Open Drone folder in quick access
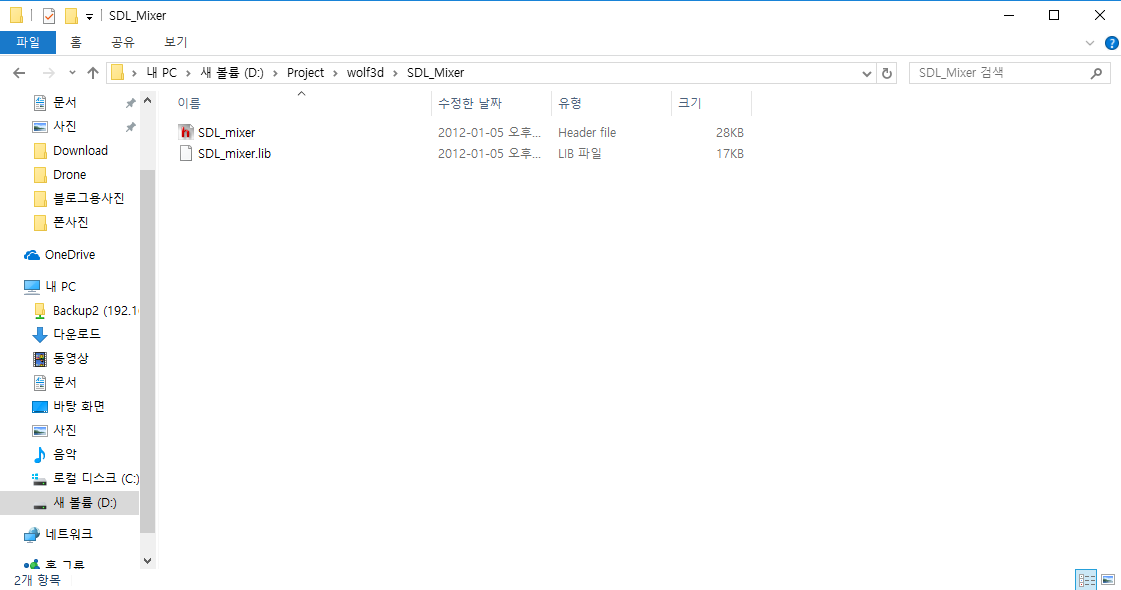The image size is (1121, 590). pyautogui.click(x=69, y=174)
